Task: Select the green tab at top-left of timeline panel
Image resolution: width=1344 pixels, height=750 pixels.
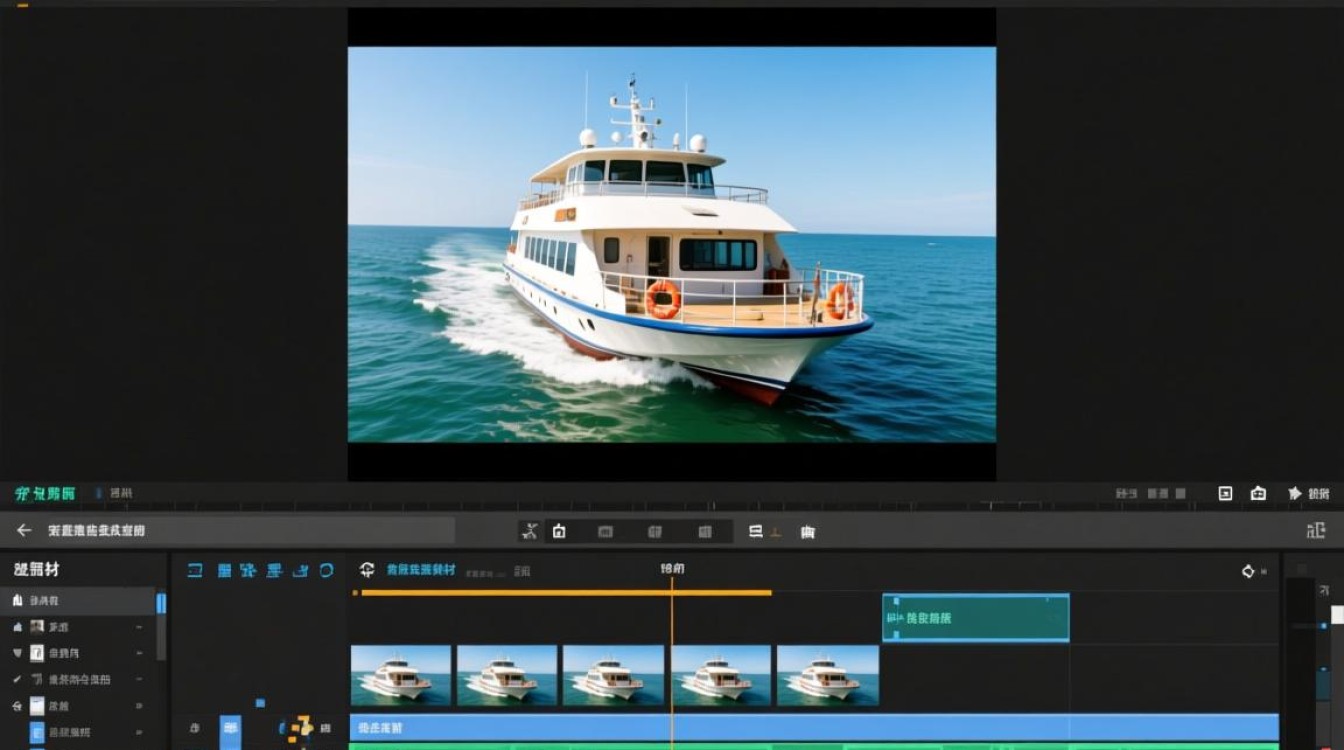Action: click(x=45, y=493)
